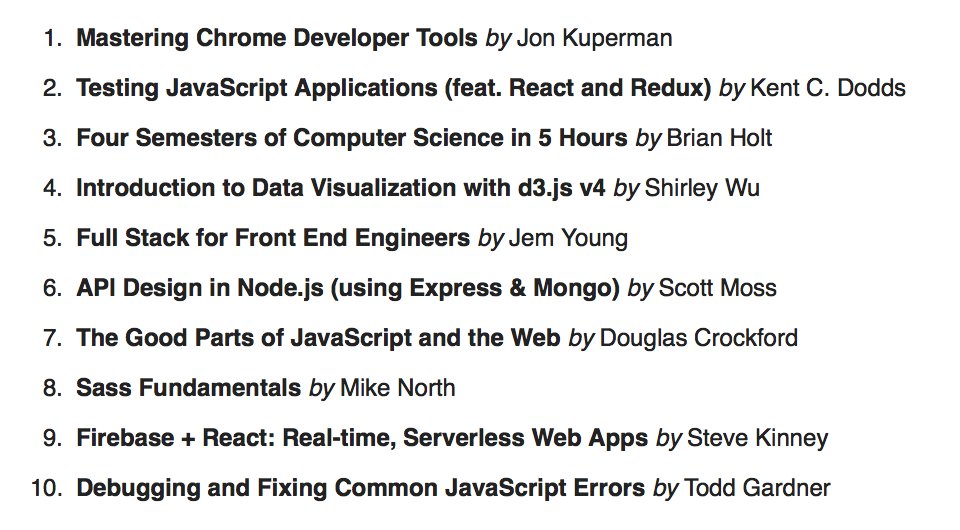The height and width of the screenshot is (530, 960).
Task: Select Full Stack for Front End Engineers
Action: 273,238
